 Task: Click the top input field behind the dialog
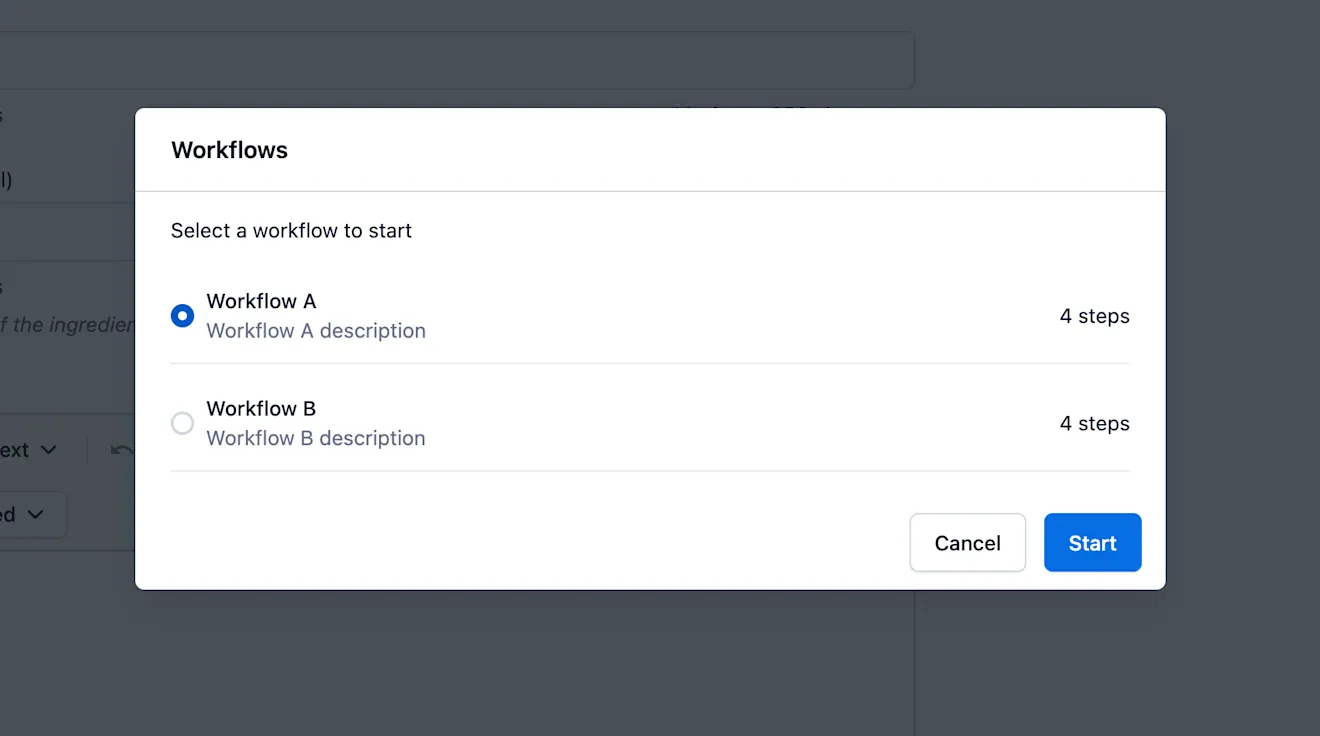[457, 60]
